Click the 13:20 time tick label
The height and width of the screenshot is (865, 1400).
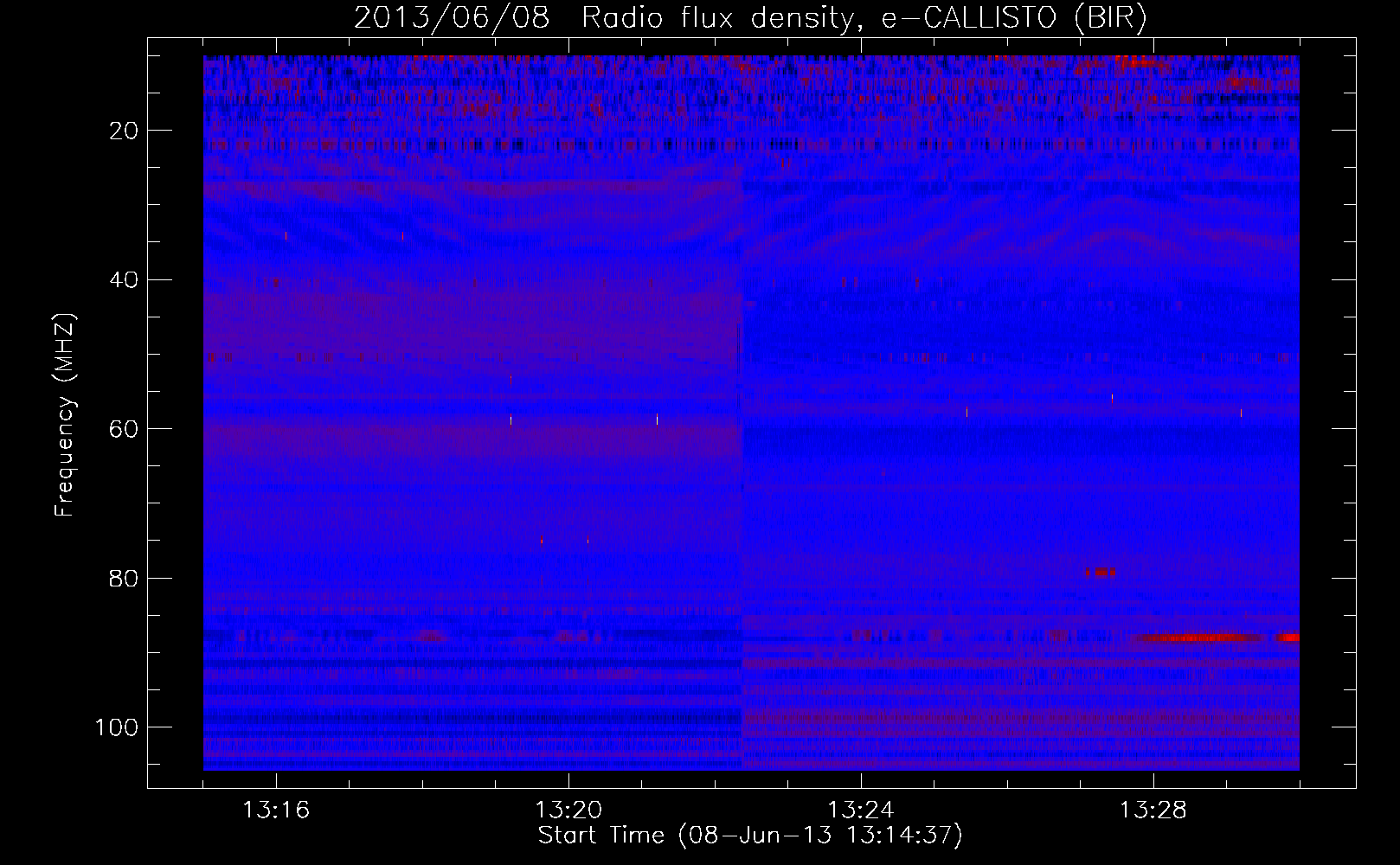pos(568,811)
